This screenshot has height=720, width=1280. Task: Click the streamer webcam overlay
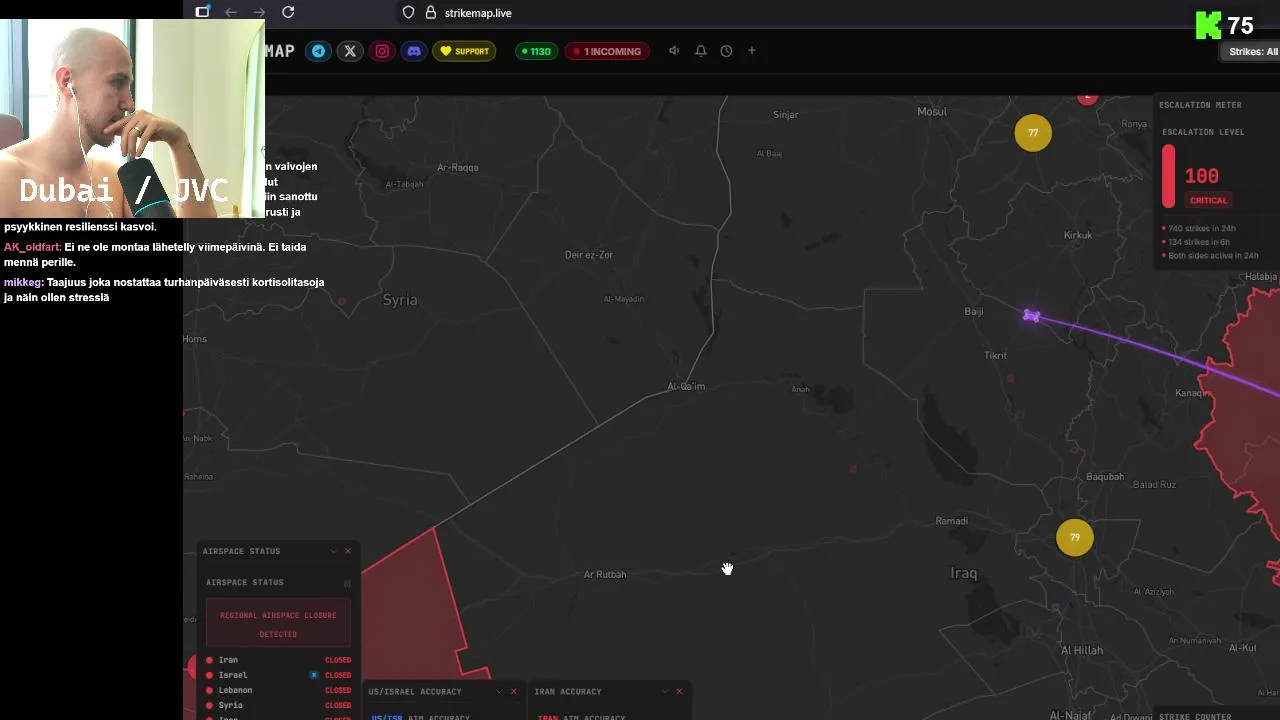pyautogui.click(x=132, y=118)
